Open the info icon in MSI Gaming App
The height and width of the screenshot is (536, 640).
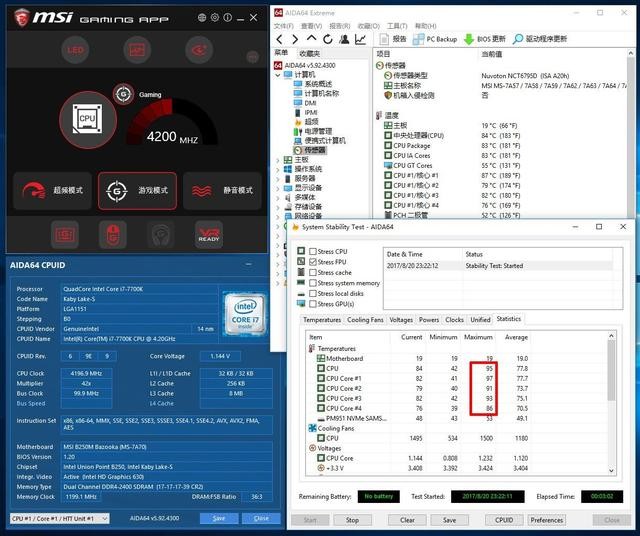pos(228,18)
